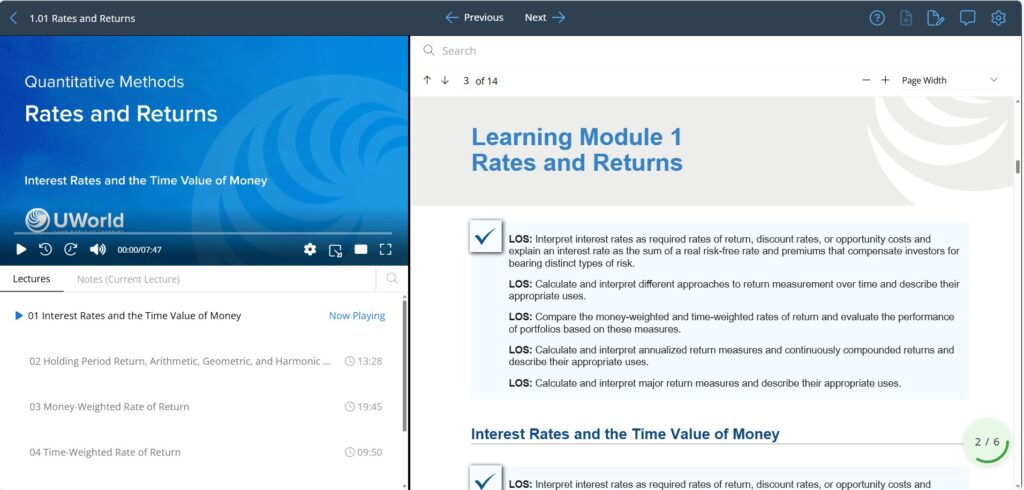
Task: Open the help question mark icon
Action: (877, 18)
